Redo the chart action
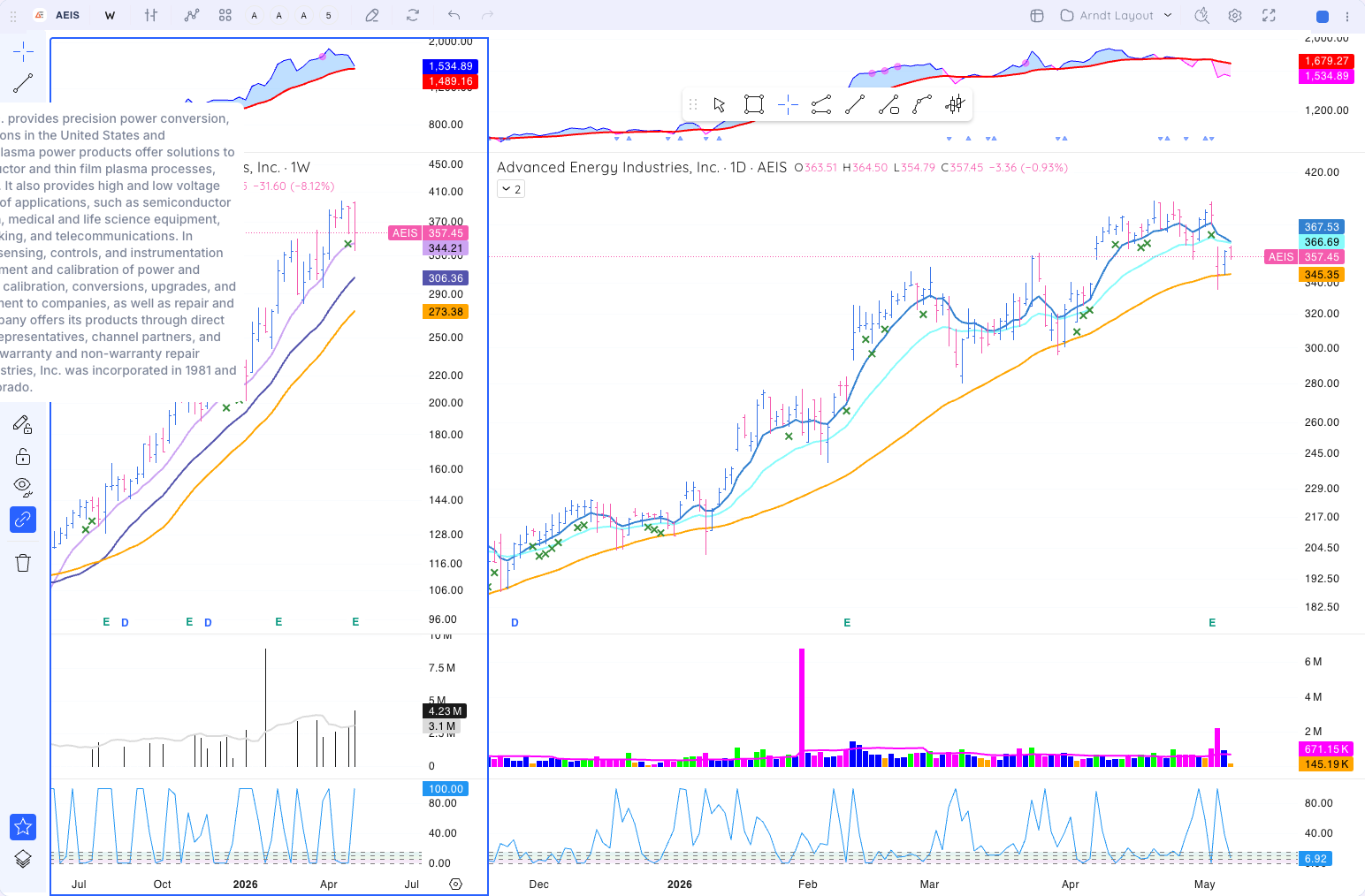 click(487, 15)
